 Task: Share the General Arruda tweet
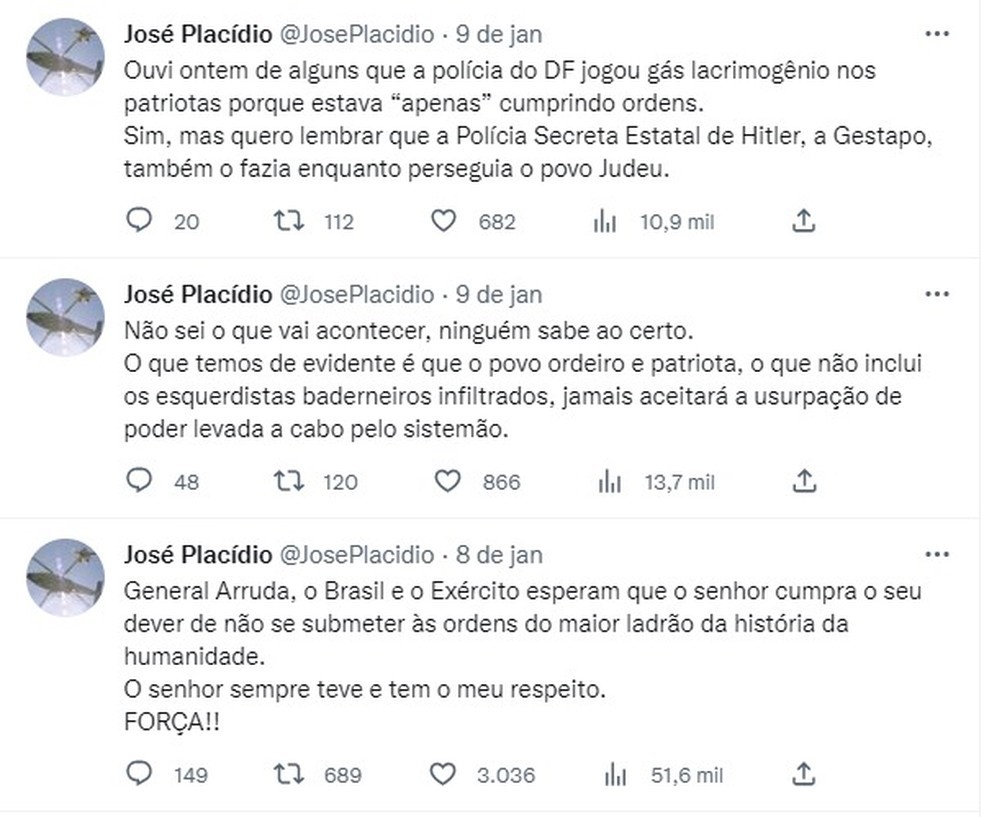(x=804, y=774)
